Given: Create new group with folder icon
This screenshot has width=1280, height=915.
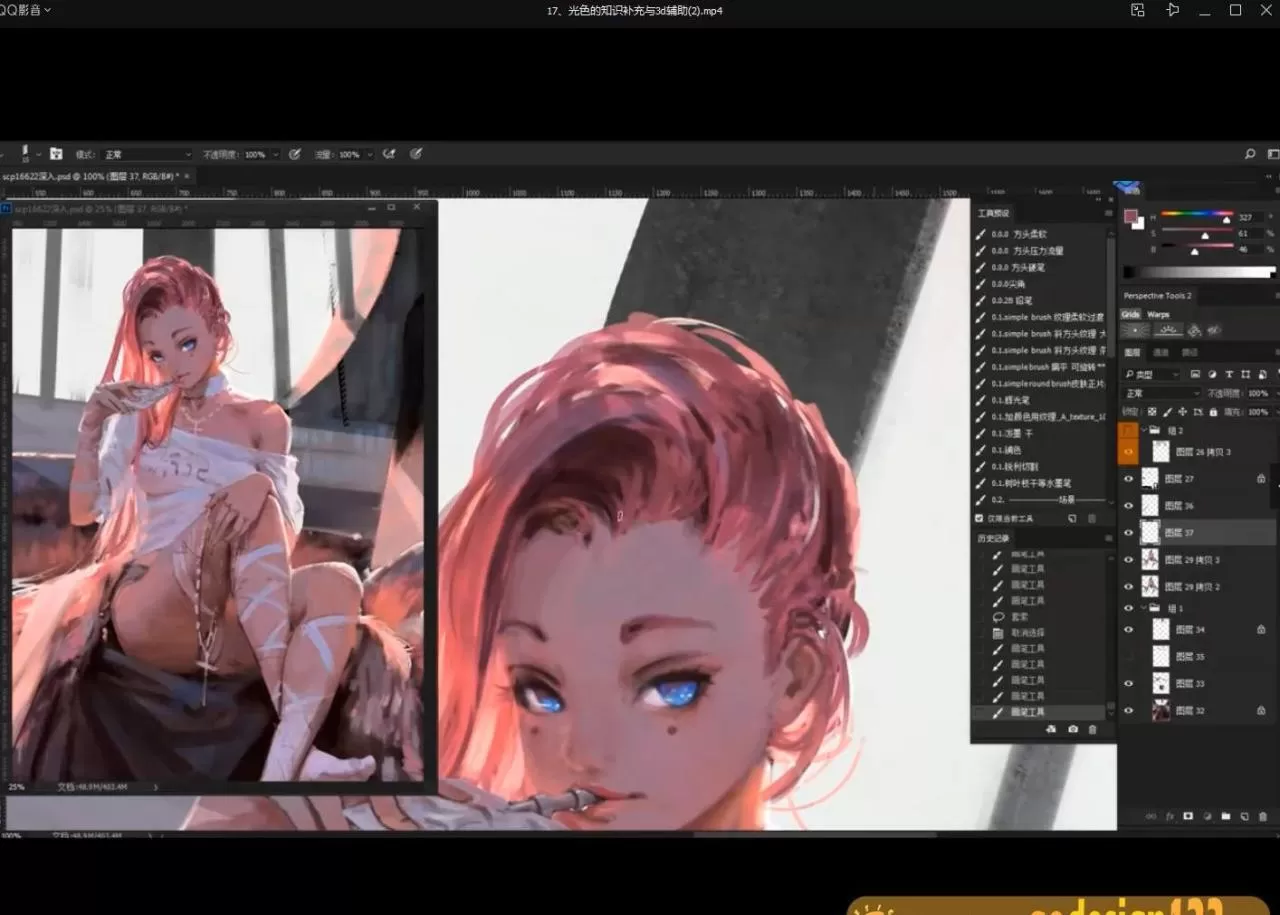Looking at the screenshot, I should 1225,816.
